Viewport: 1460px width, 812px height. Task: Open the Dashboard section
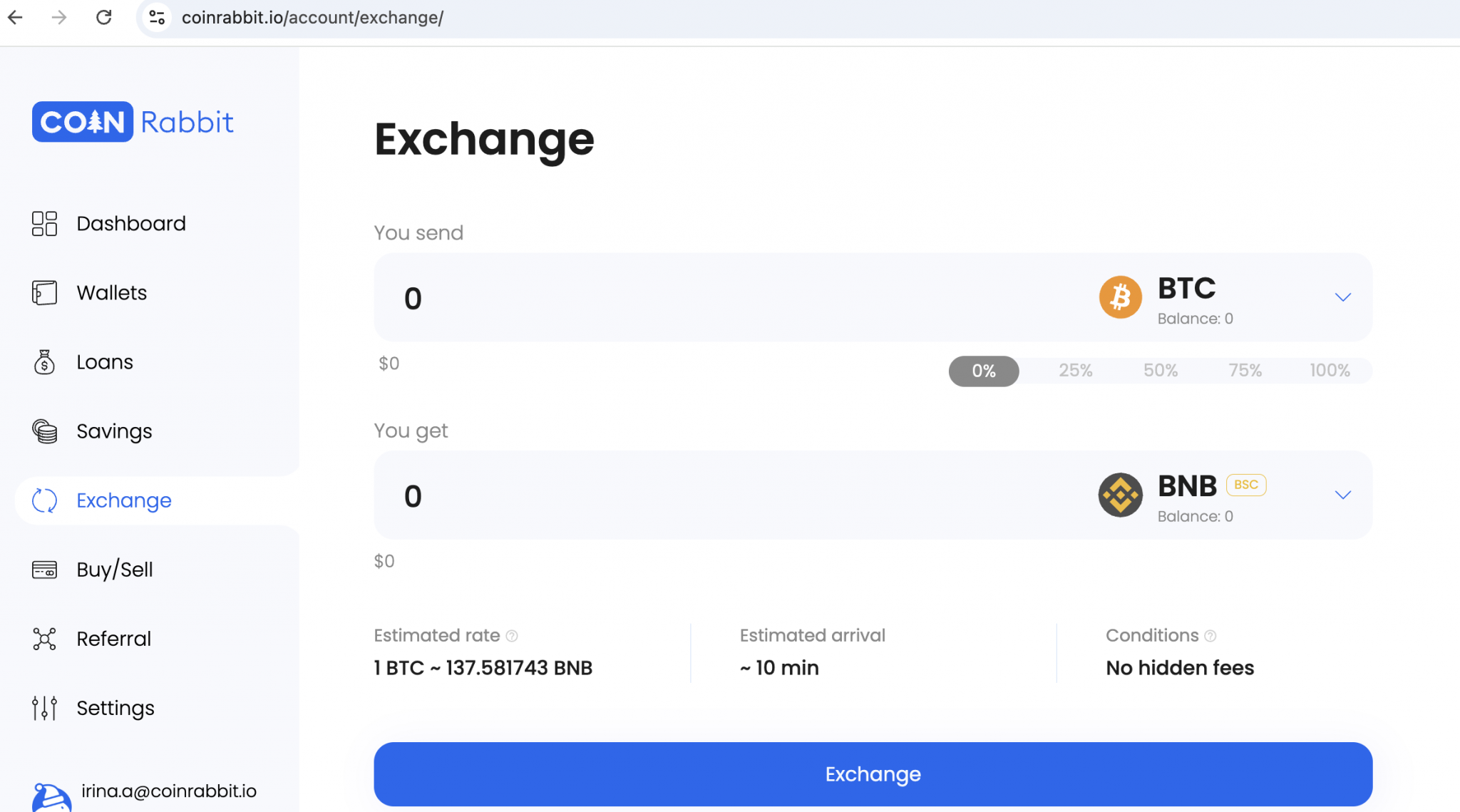(131, 223)
